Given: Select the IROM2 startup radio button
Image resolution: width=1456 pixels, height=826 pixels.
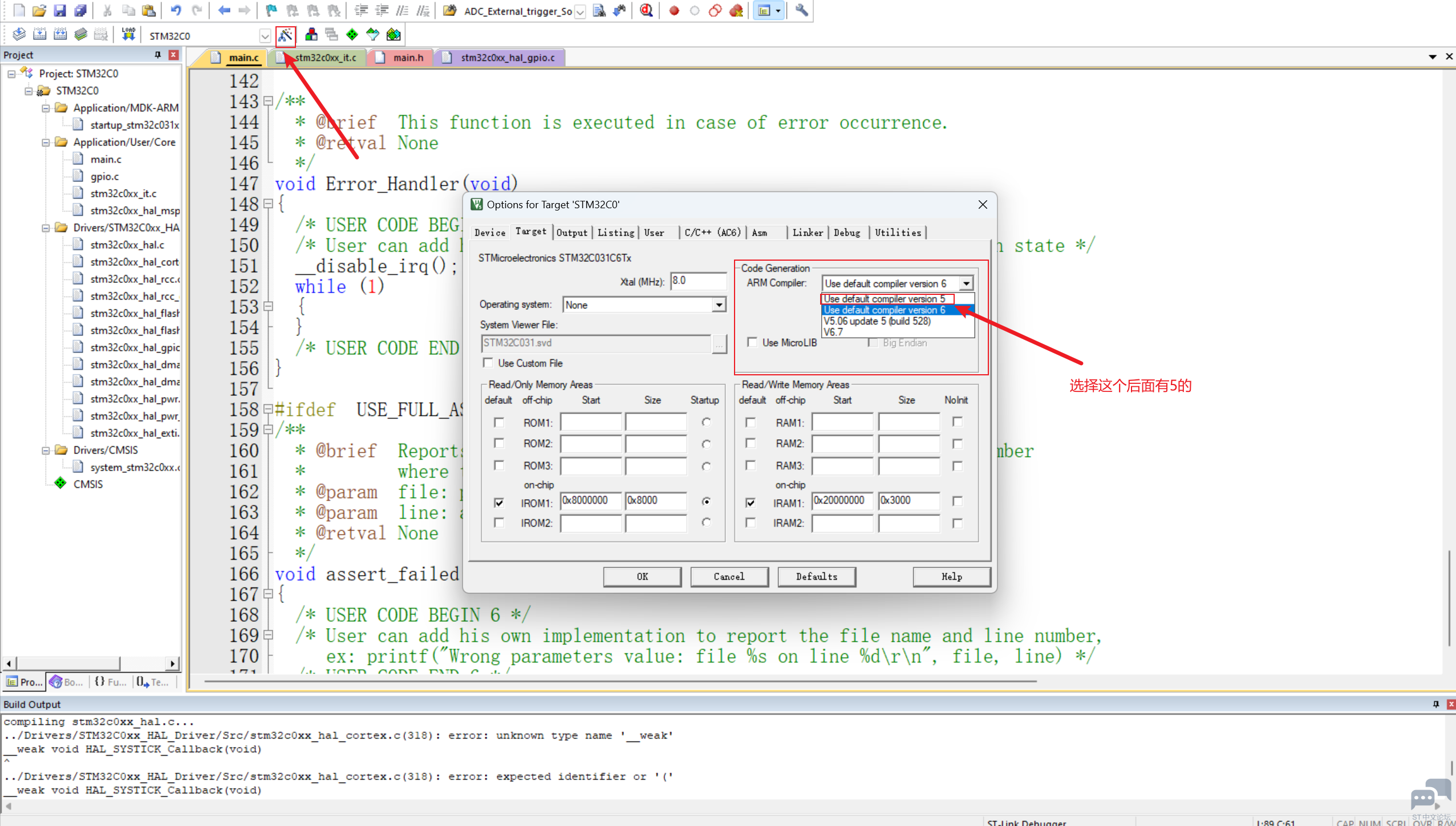Looking at the screenshot, I should tap(706, 522).
